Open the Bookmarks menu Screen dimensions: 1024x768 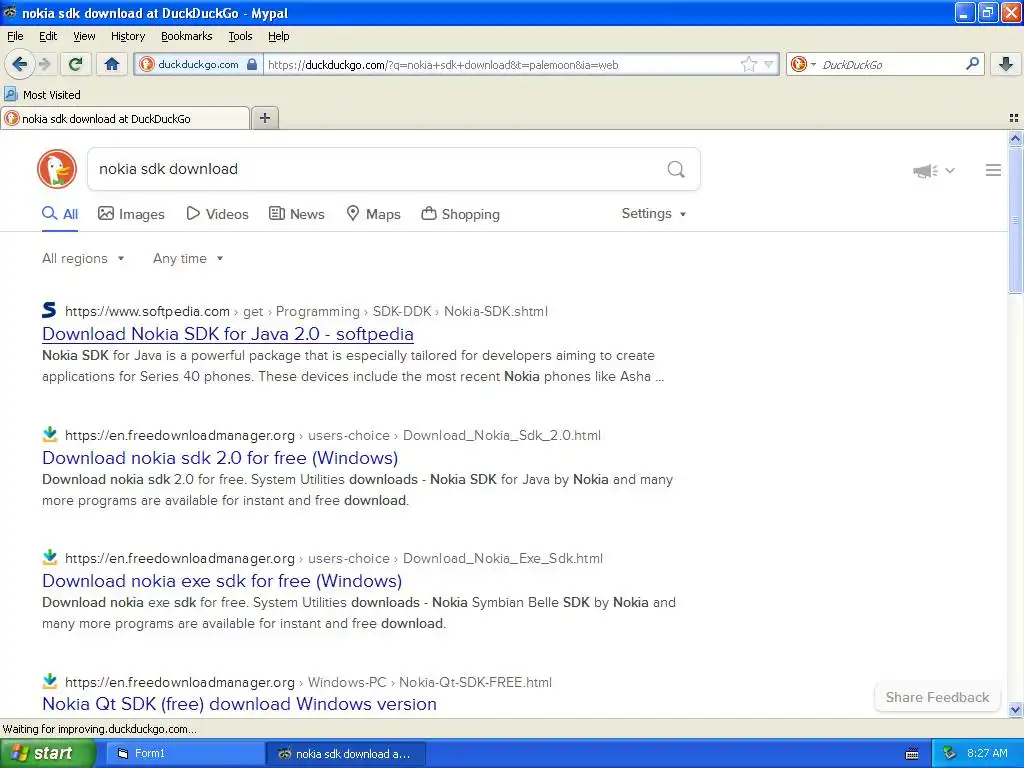pos(186,36)
